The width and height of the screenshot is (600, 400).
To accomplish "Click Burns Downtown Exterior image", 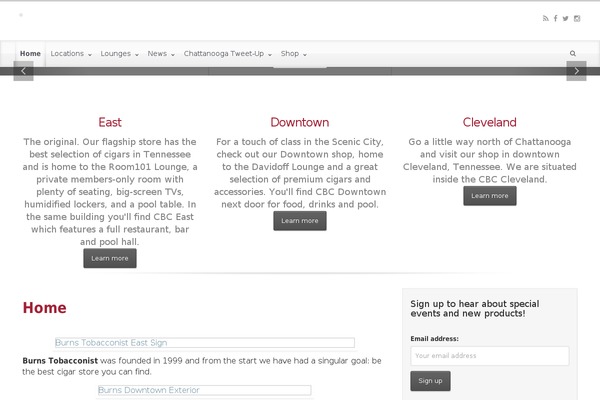I will pos(204,390).
